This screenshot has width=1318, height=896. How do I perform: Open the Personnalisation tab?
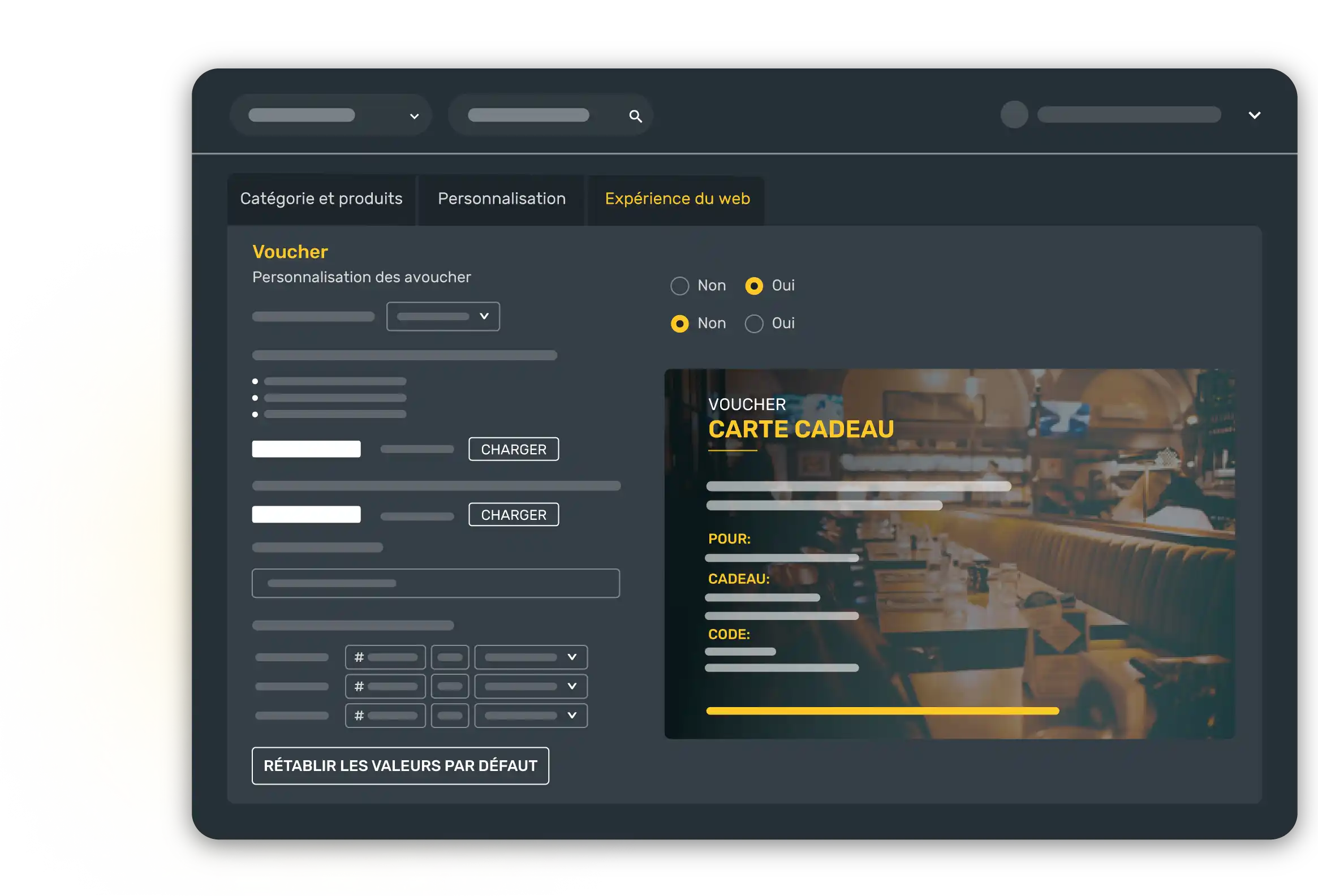pos(501,199)
